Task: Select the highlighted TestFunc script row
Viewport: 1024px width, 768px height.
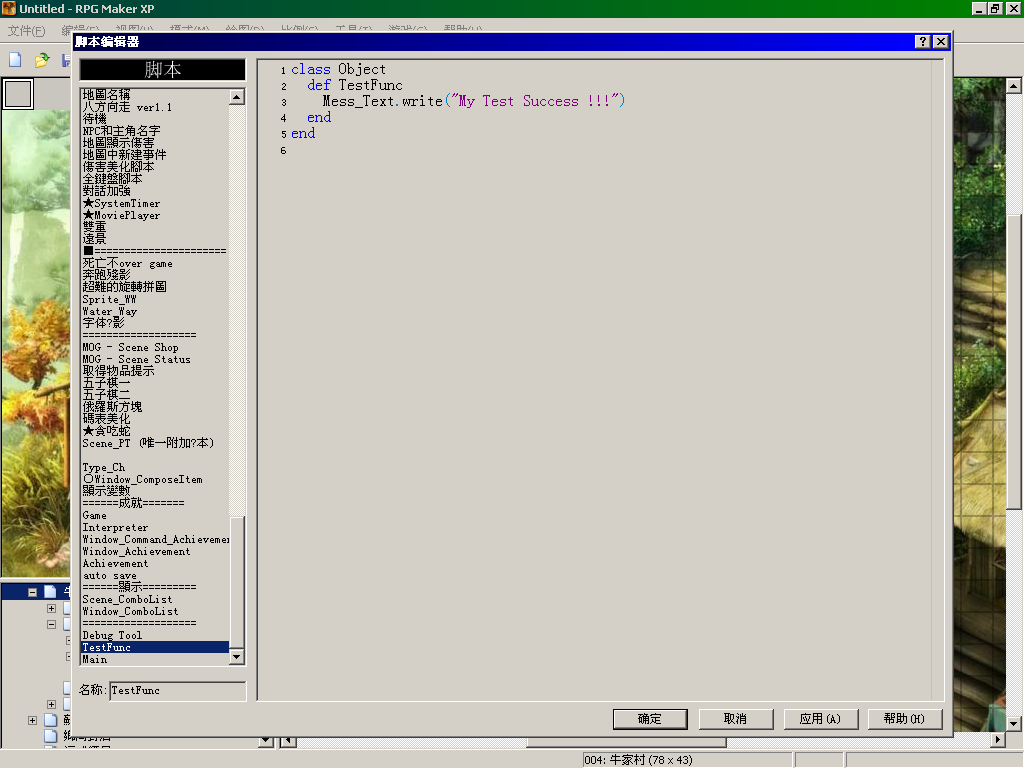Action: pos(155,647)
